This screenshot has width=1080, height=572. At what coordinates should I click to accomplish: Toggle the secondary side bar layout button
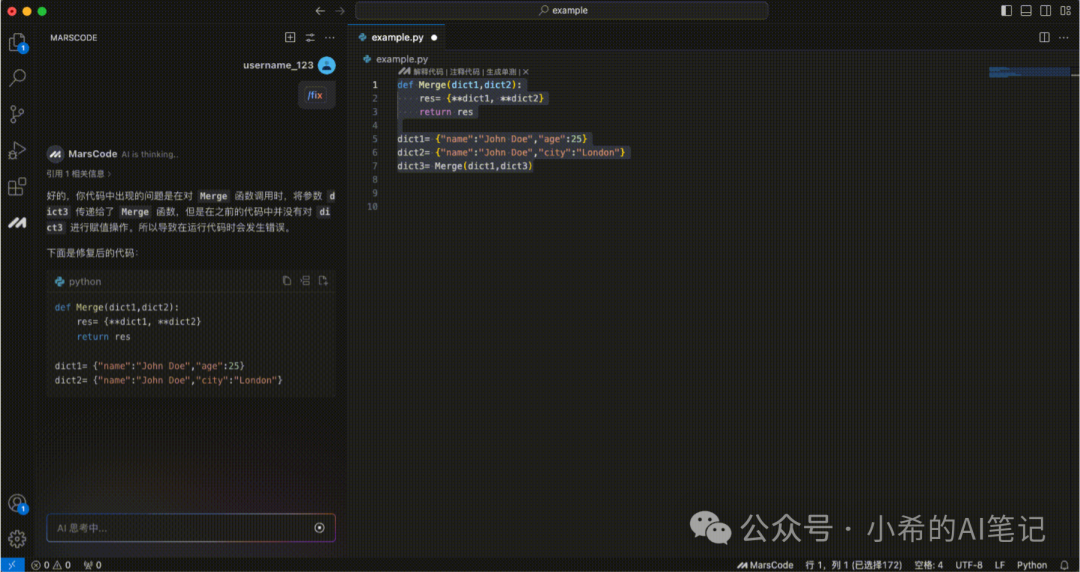[x=1044, y=11]
